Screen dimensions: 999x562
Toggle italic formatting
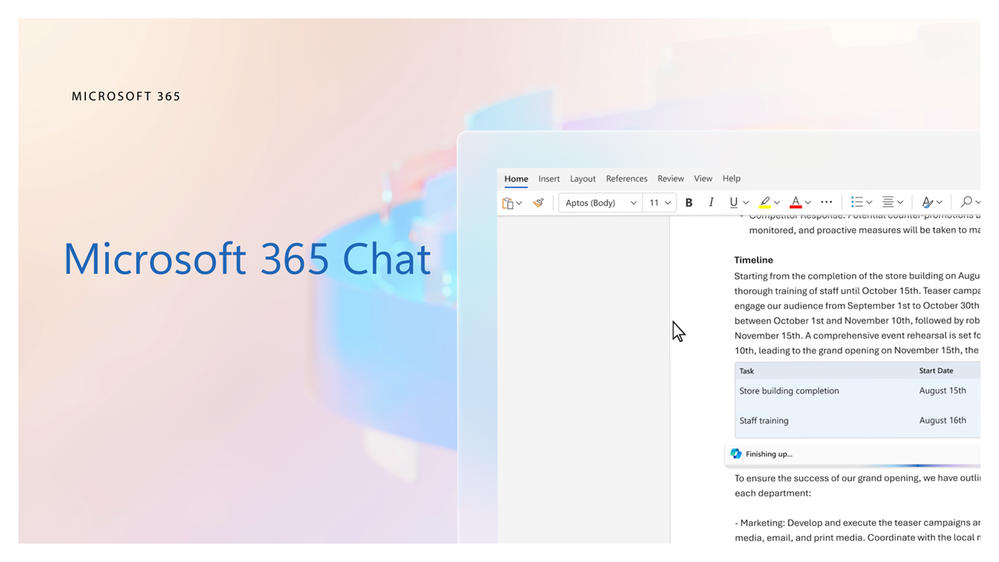711,203
